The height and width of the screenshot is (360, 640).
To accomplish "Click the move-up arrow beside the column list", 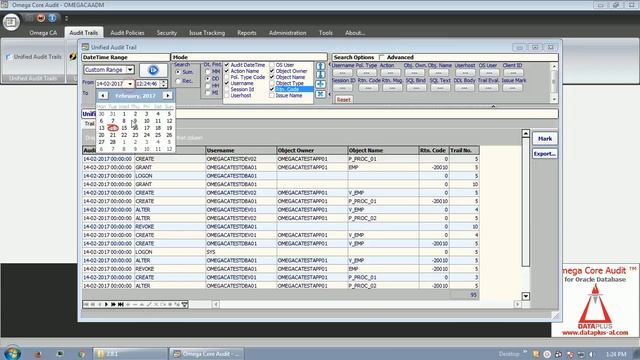I will (x=321, y=66).
